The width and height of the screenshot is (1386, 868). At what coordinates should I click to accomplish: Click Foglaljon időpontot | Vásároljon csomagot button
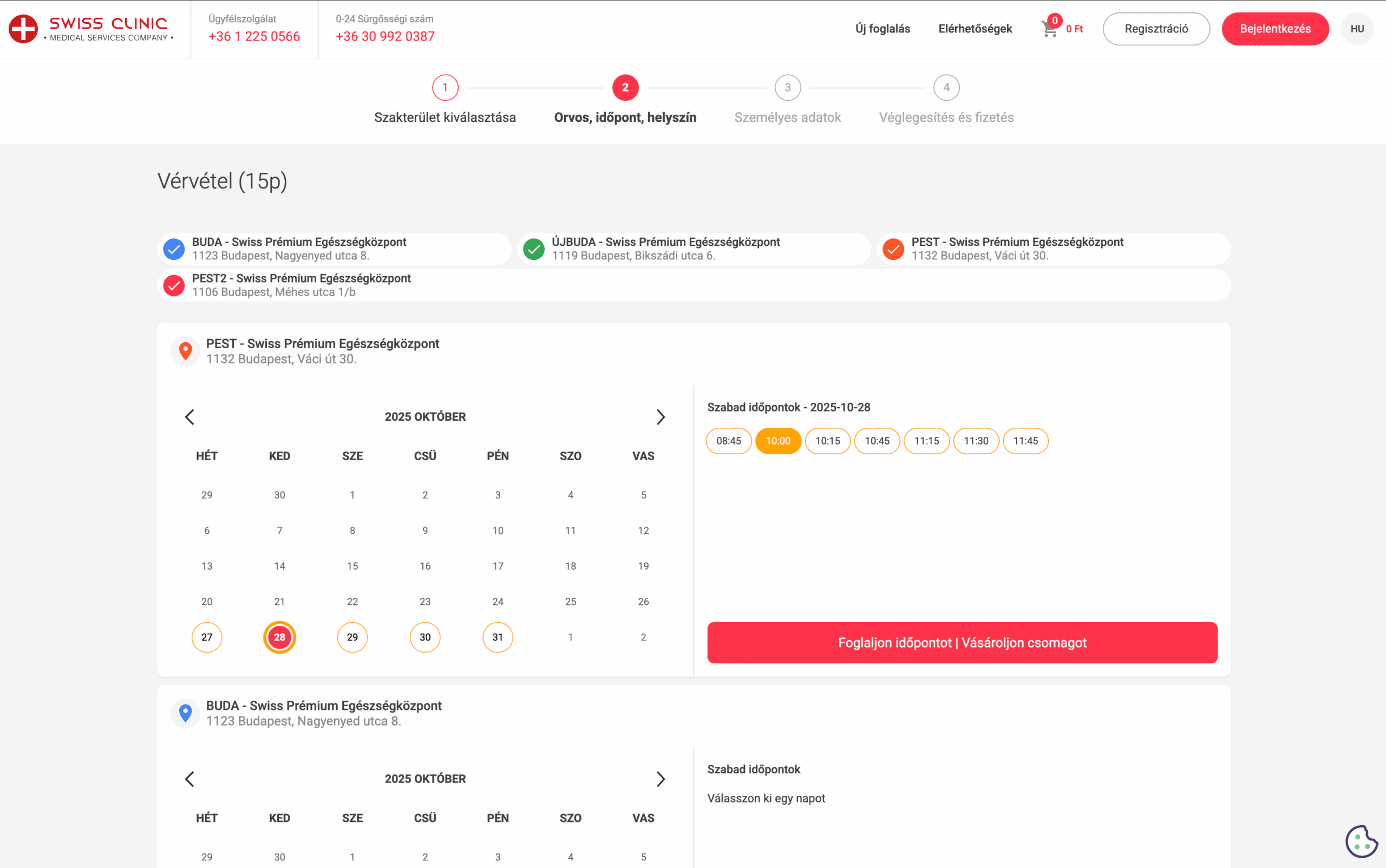click(x=962, y=642)
